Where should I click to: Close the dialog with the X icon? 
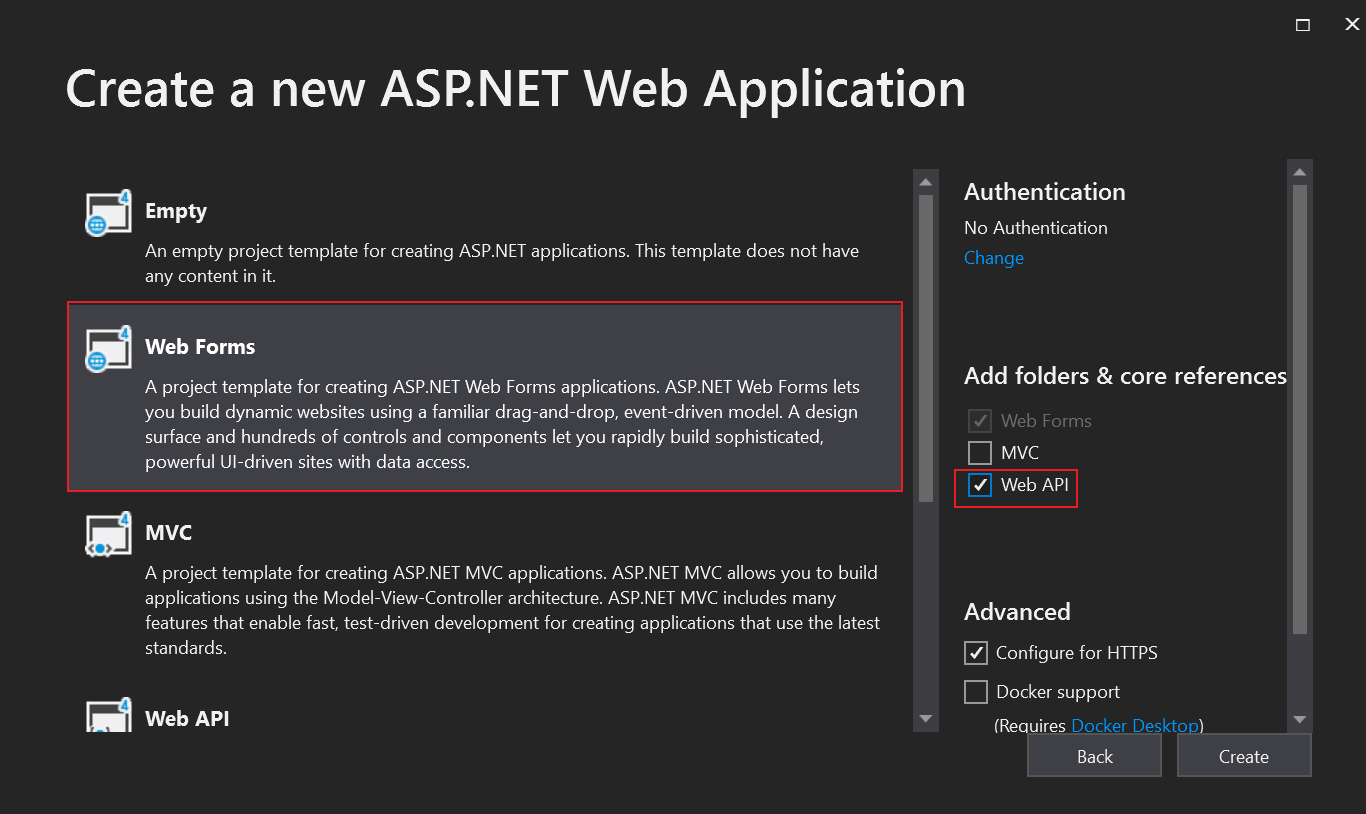pos(1351,25)
